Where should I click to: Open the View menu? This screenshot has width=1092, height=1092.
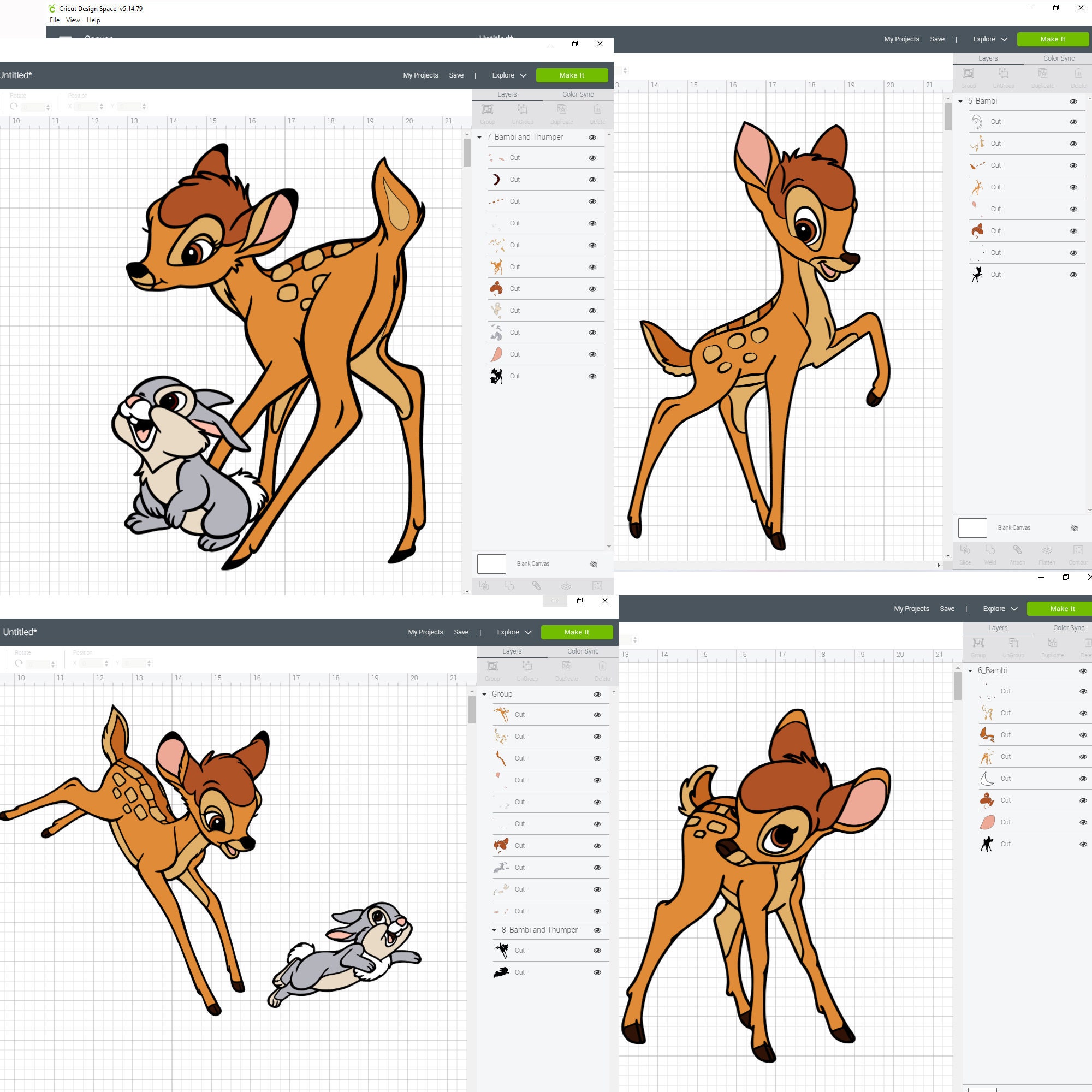coord(73,20)
